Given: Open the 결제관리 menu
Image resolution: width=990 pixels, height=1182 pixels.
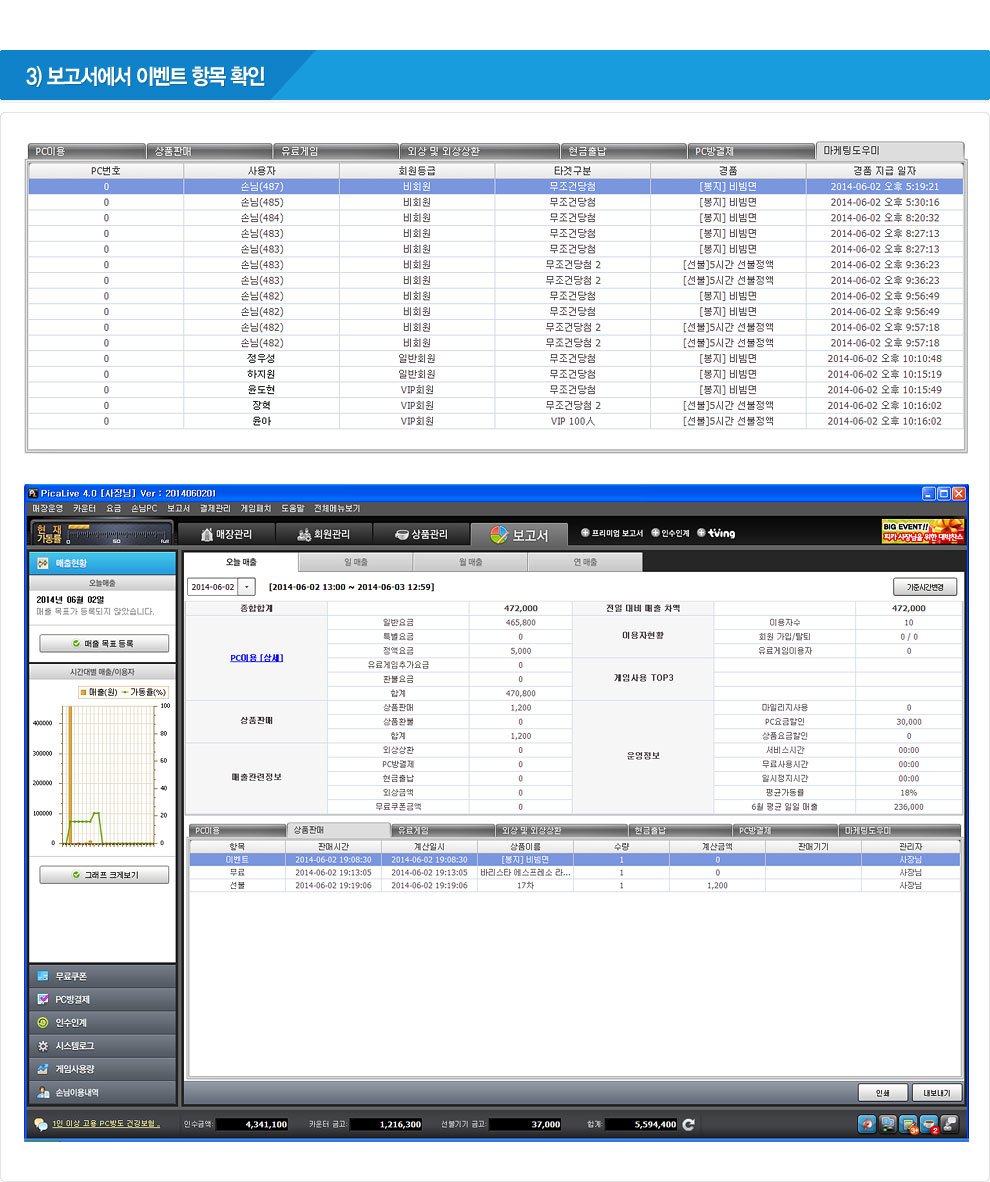Looking at the screenshot, I should 215,508.
